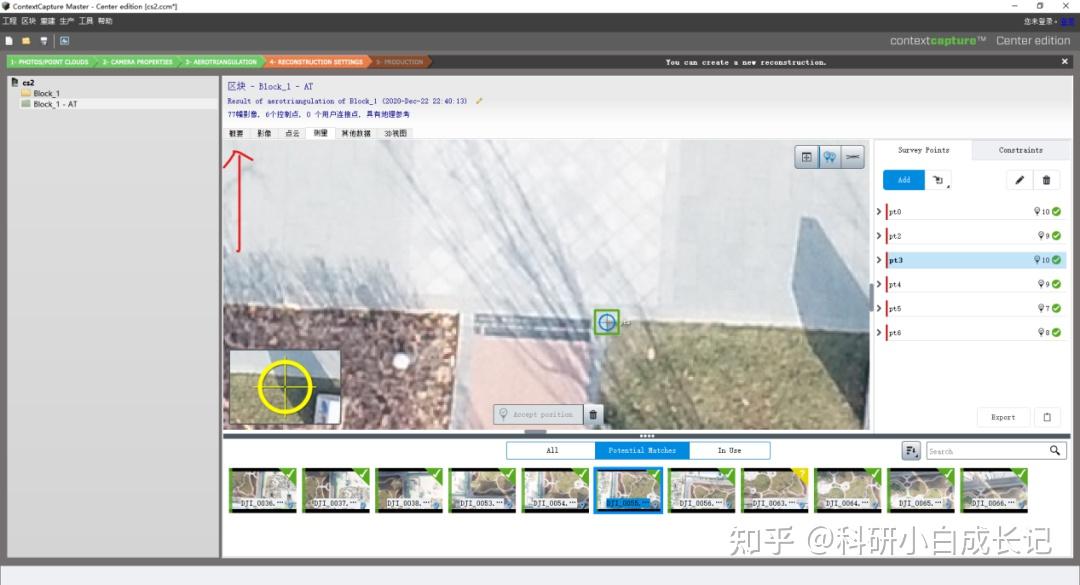This screenshot has height=585, width=1080.
Task: Select the Potential Matches filter
Action: tap(642, 451)
